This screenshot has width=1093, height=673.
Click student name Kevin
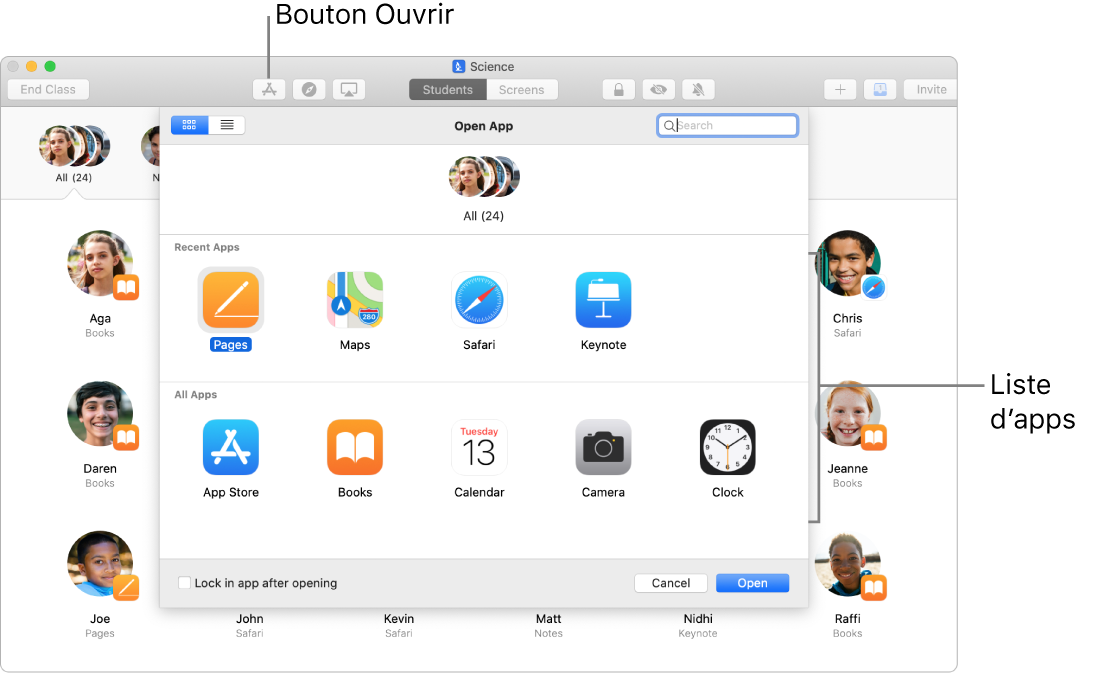click(x=399, y=619)
